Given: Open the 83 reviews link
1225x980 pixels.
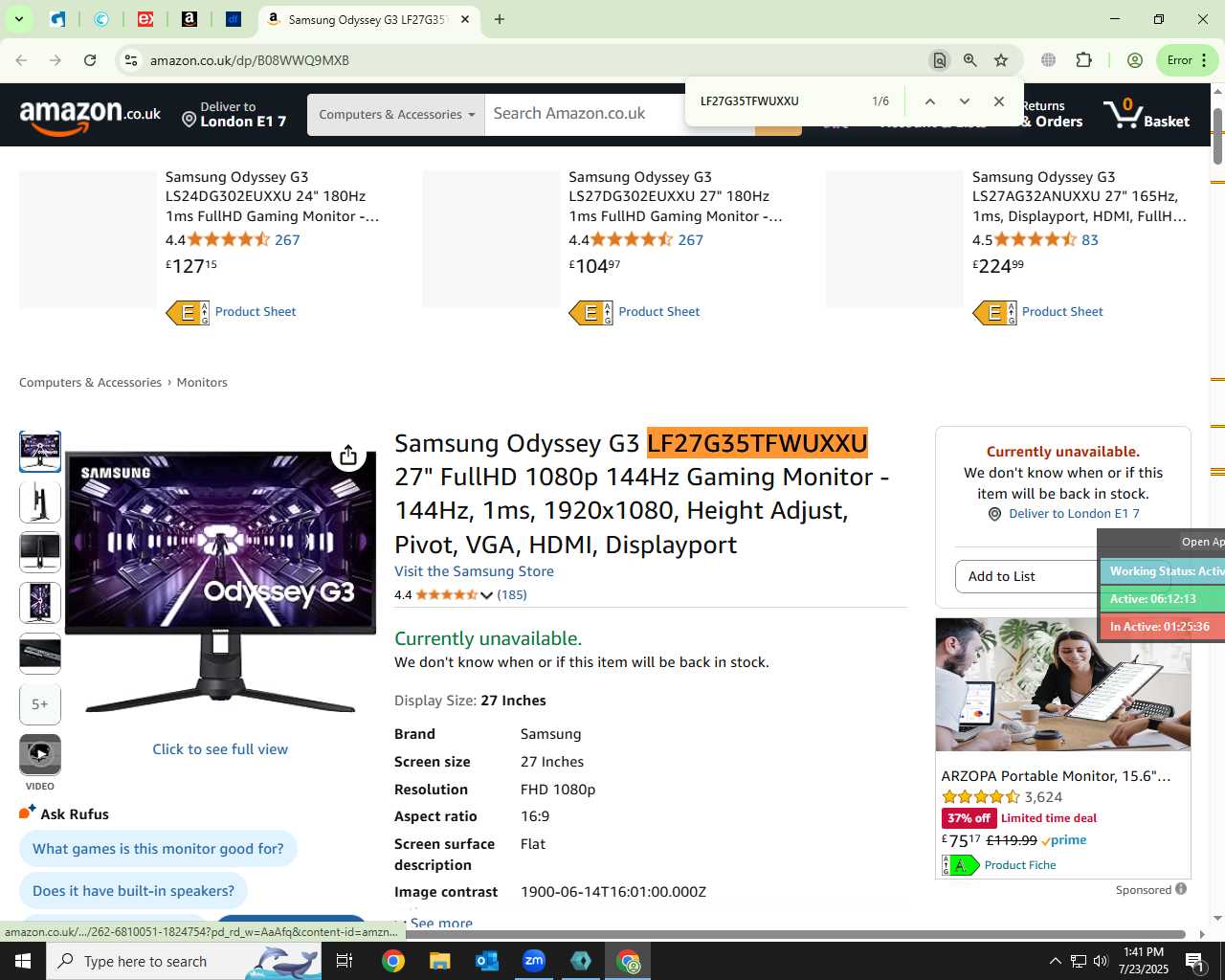Looking at the screenshot, I should (x=1090, y=240).
